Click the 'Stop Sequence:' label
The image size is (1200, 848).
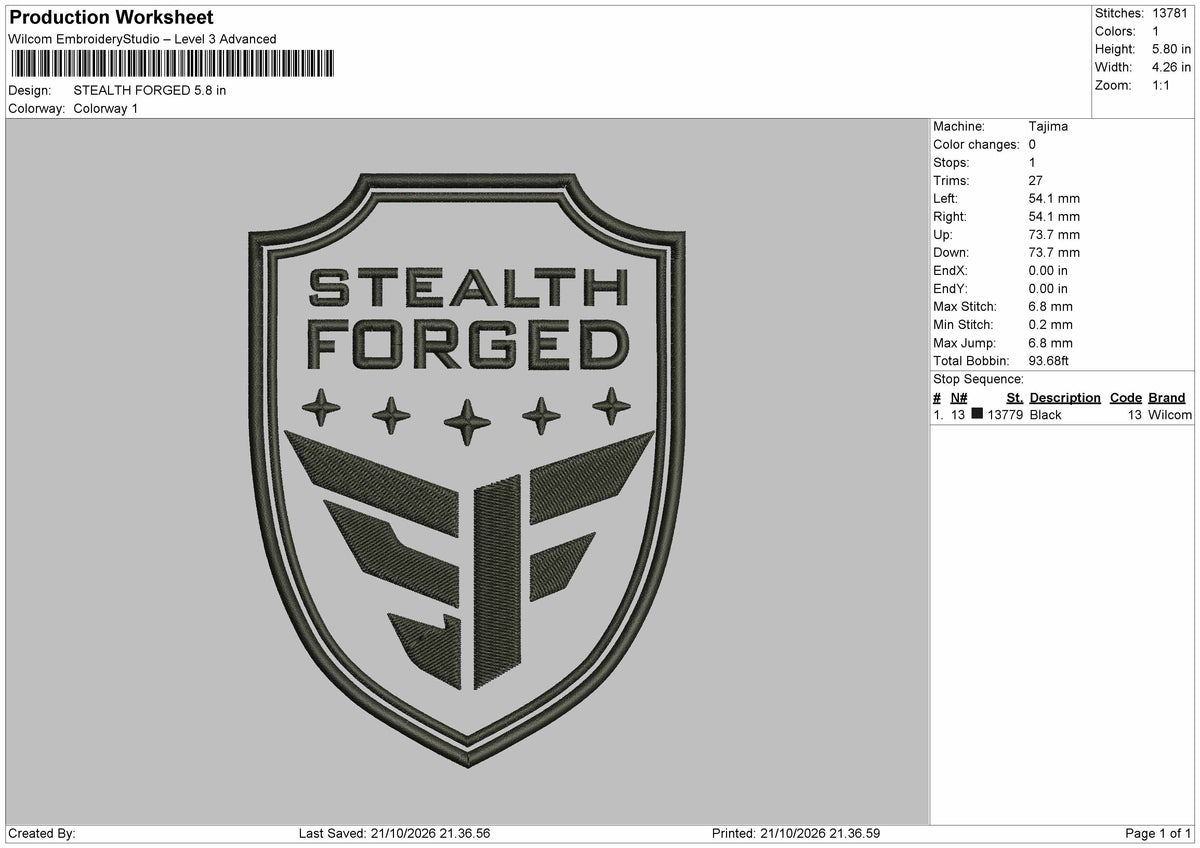pyautogui.click(x=978, y=379)
